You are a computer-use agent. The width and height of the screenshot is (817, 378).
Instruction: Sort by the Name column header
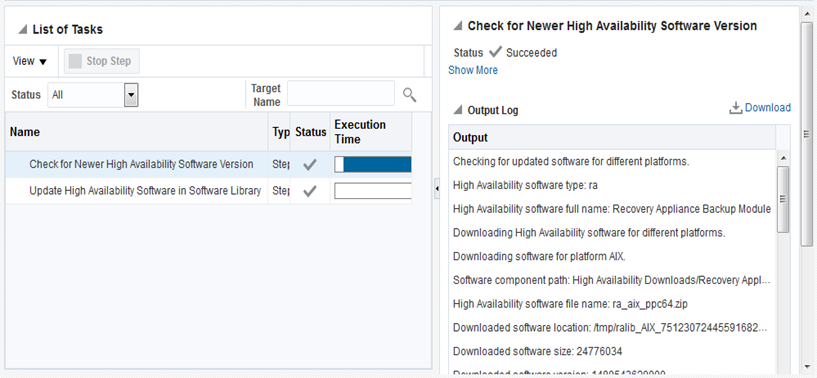coord(137,132)
